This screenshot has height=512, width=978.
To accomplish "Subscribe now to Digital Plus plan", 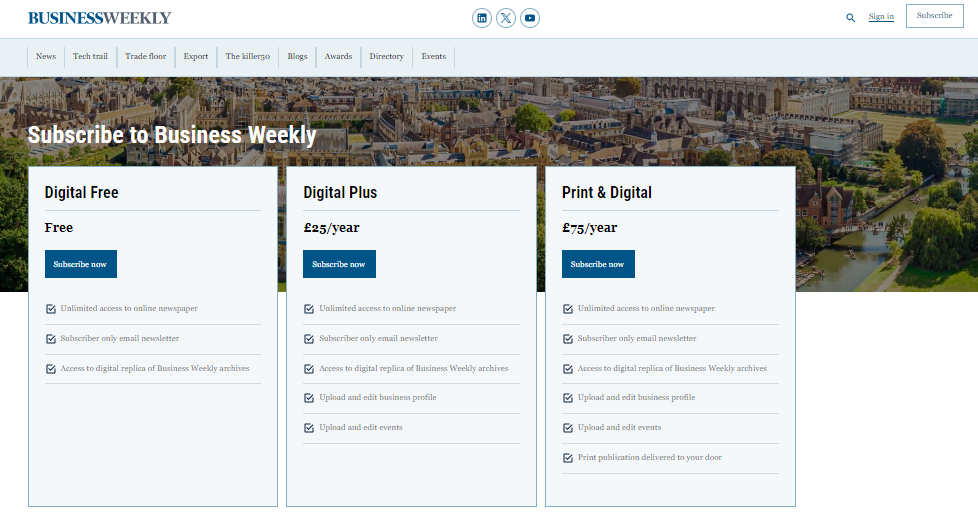I will click(x=339, y=264).
